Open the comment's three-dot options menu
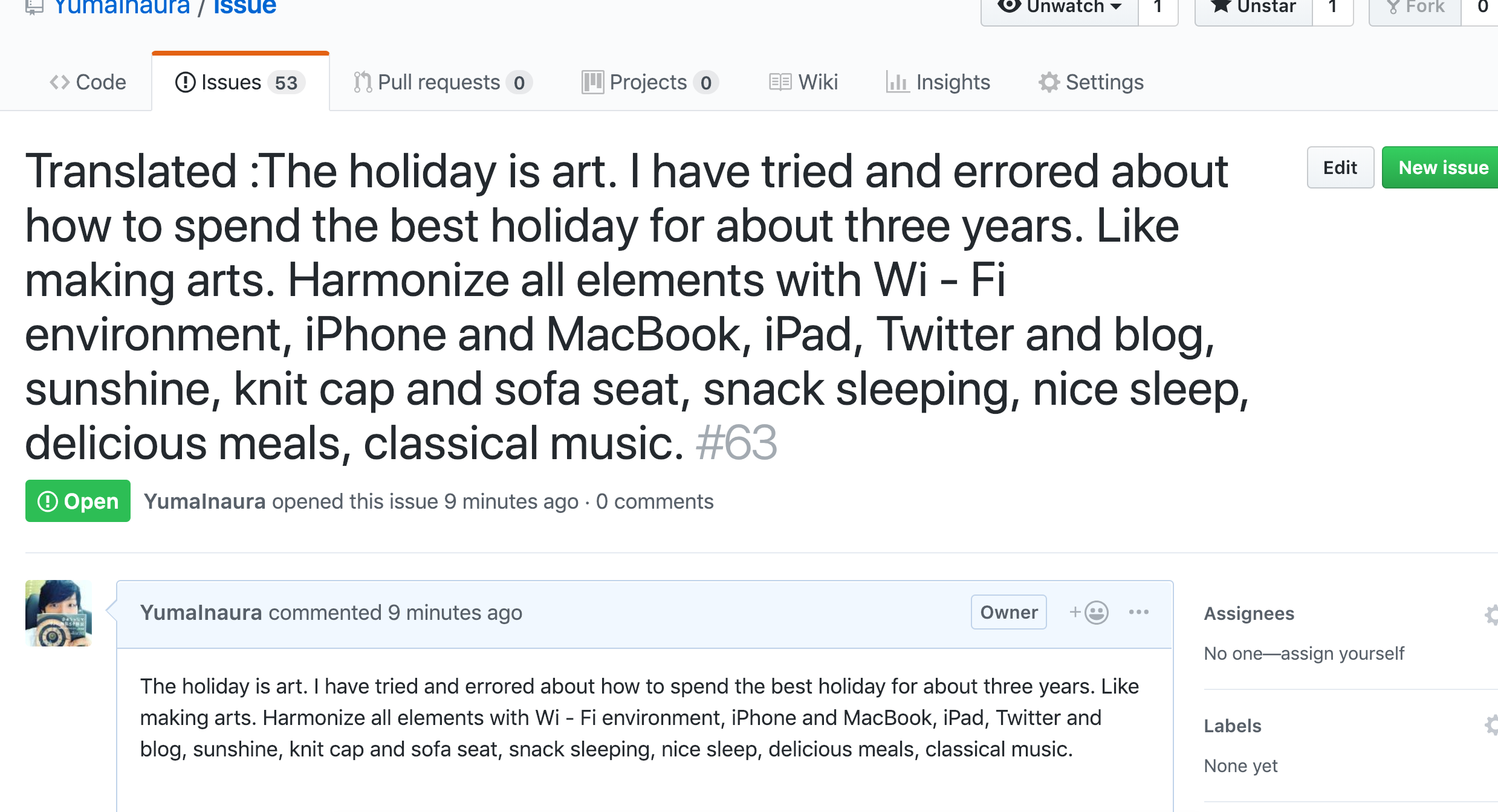Image resolution: width=1498 pixels, height=812 pixels. [1138, 613]
